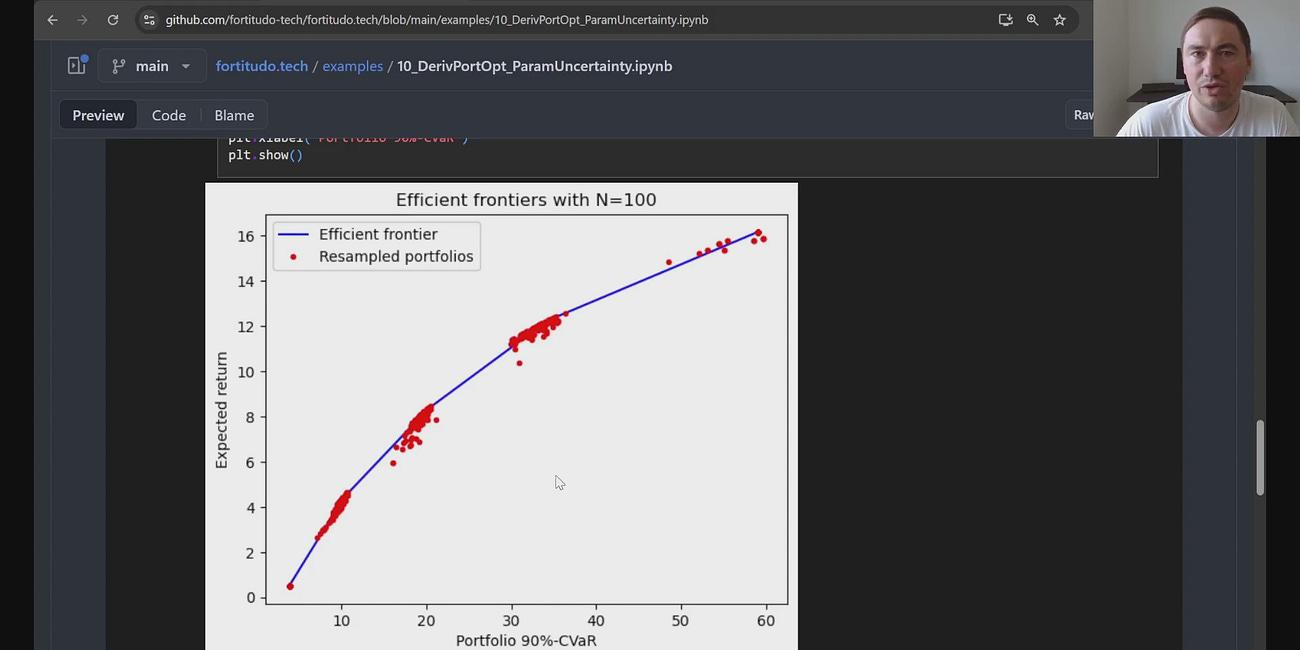Open the Raw file view button
The height and width of the screenshot is (650, 1300).
pyautogui.click(x=1082, y=115)
